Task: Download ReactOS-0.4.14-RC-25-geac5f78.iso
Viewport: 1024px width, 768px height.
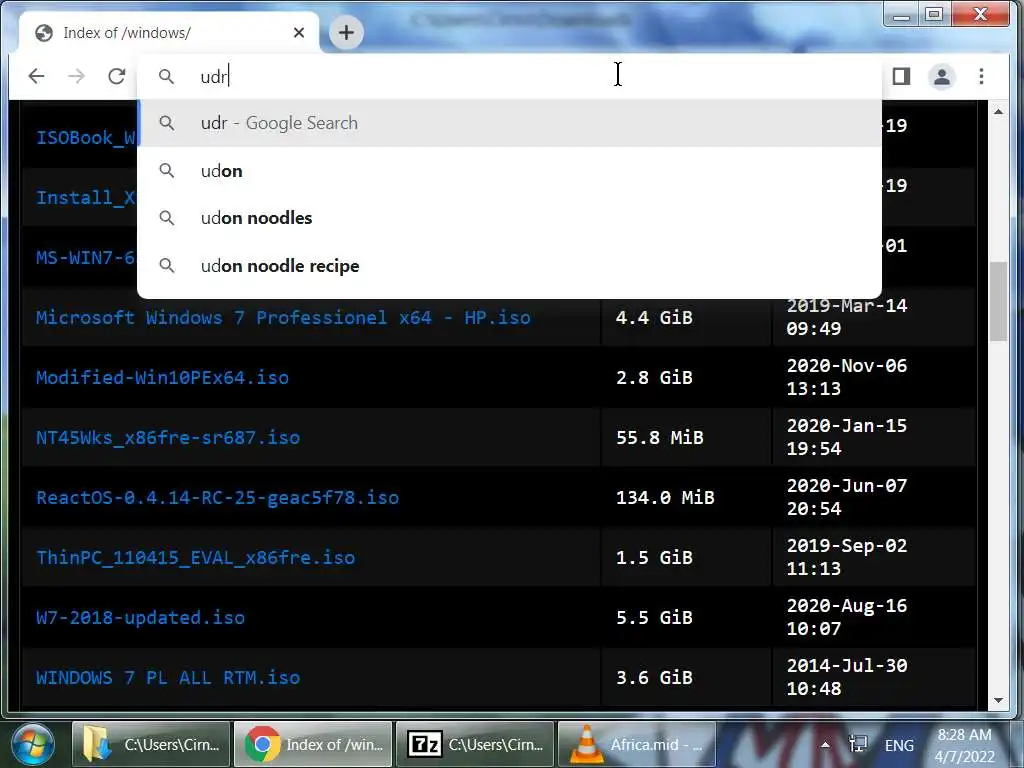Action: coord(217,498)
